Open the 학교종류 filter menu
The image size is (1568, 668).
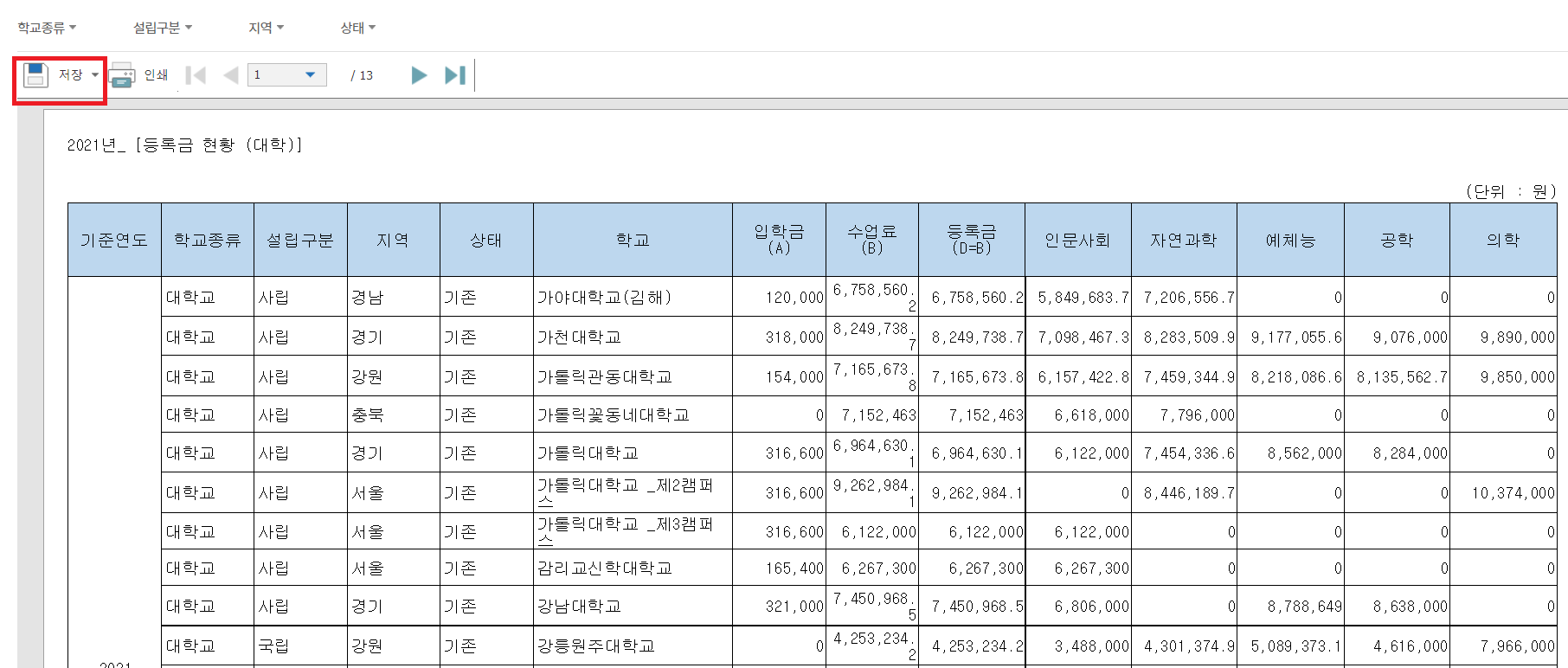tap(47, 28)
